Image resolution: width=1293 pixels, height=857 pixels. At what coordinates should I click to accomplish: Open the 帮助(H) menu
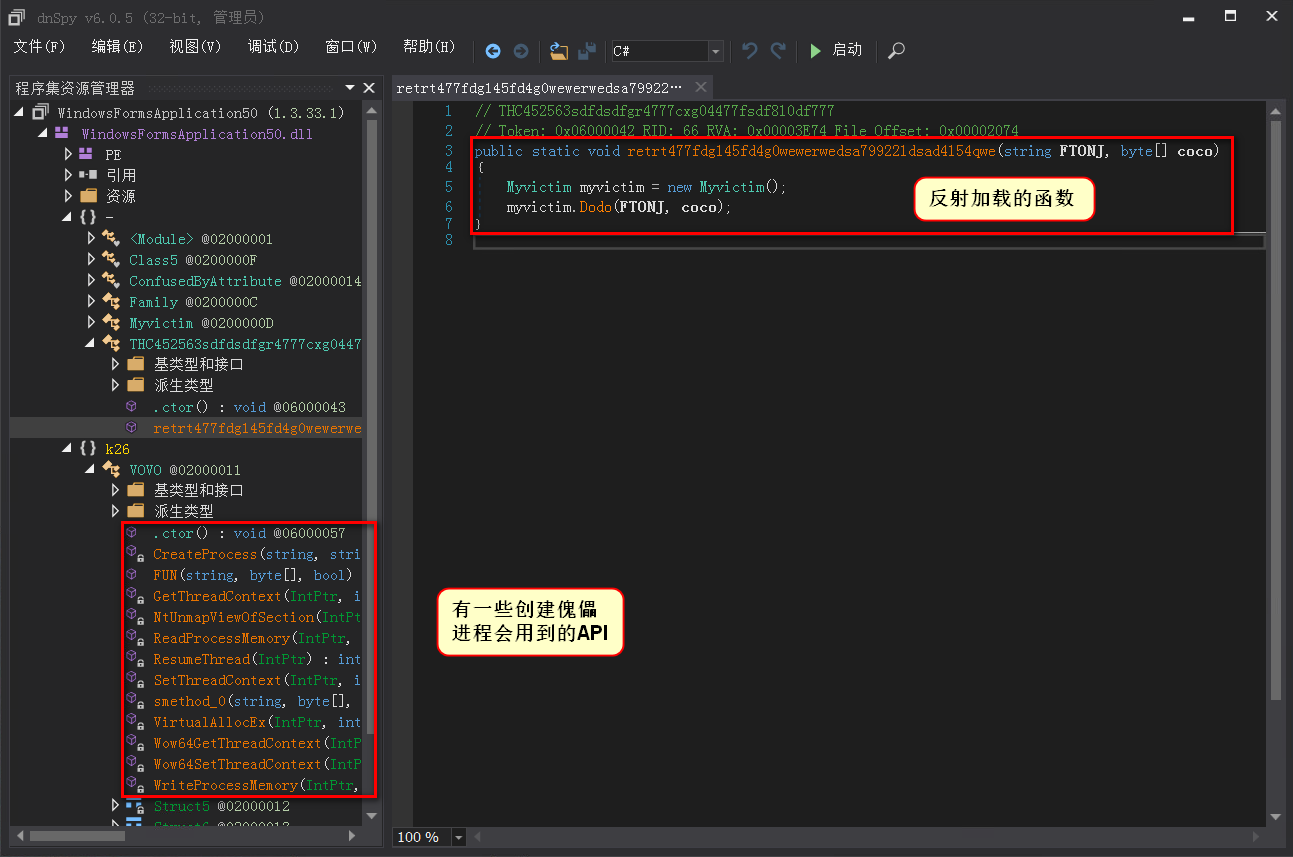pos(429,47)
